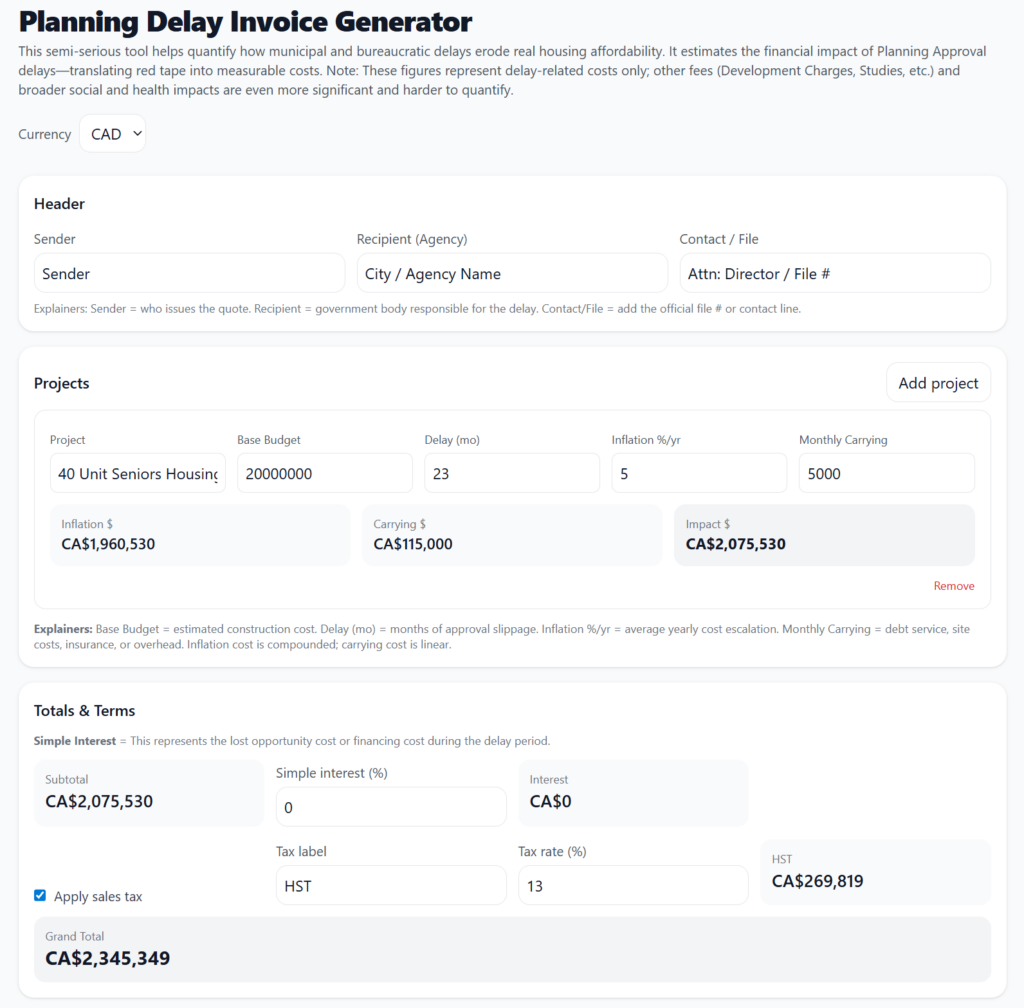Select the Inflation %/yr field showing 5

698,472
